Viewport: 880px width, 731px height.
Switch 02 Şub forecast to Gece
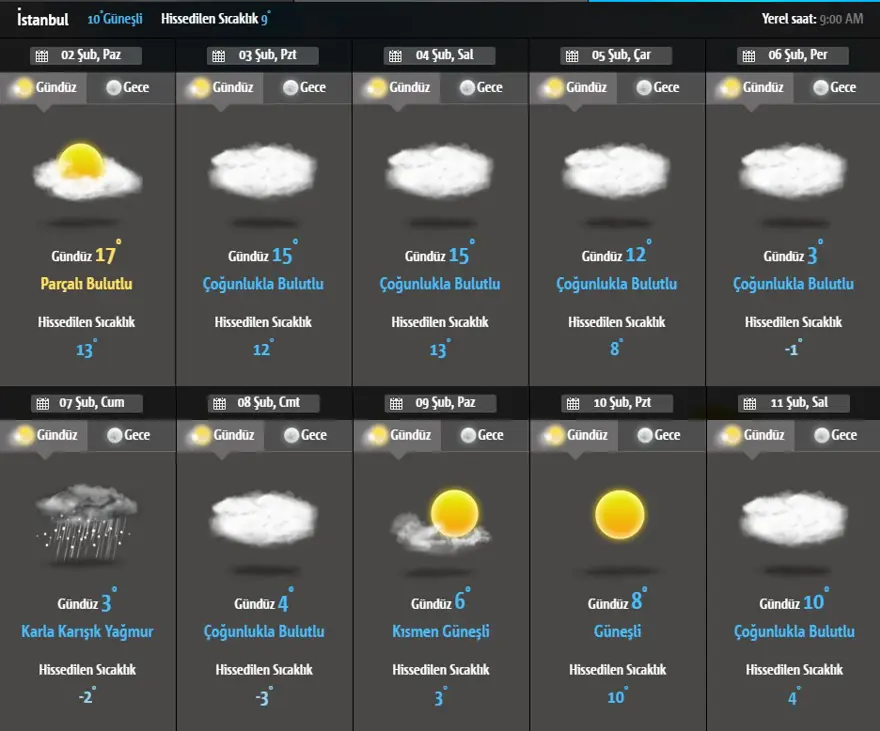click(x=126, y=88)
